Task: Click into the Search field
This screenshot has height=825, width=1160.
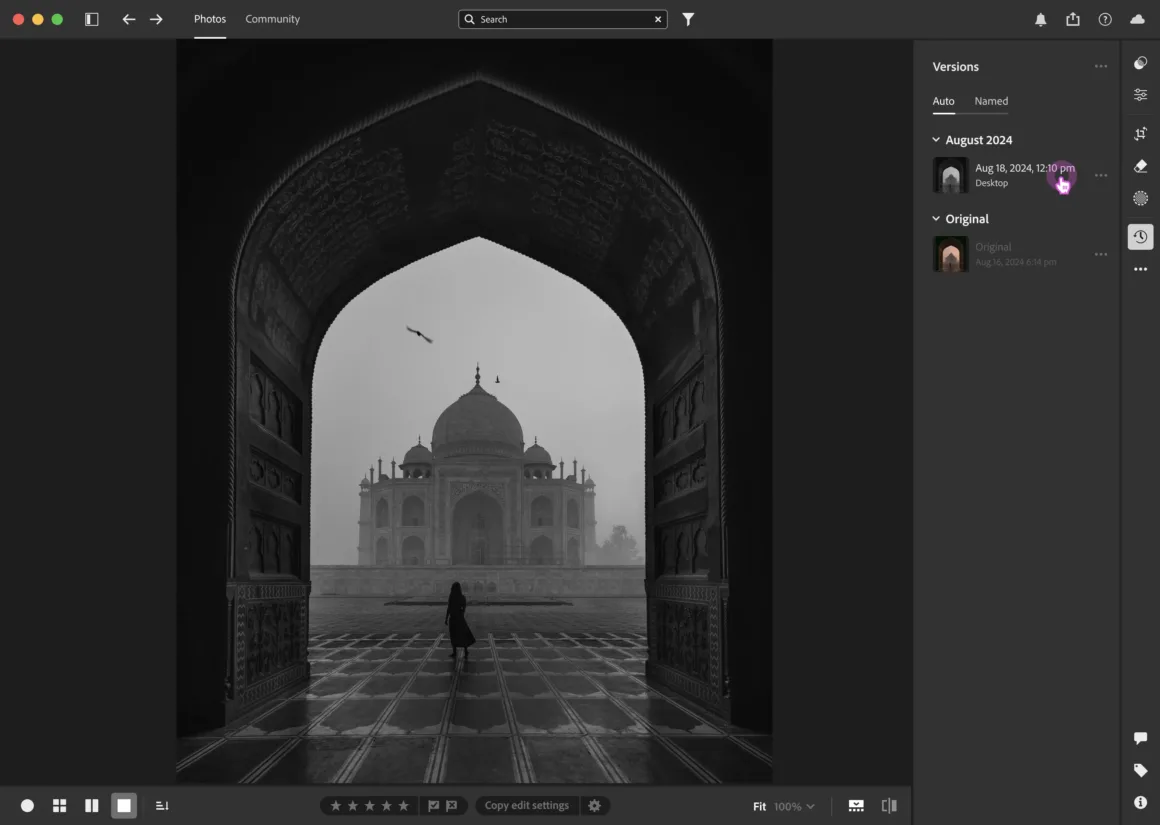Action: coord(562,19)
